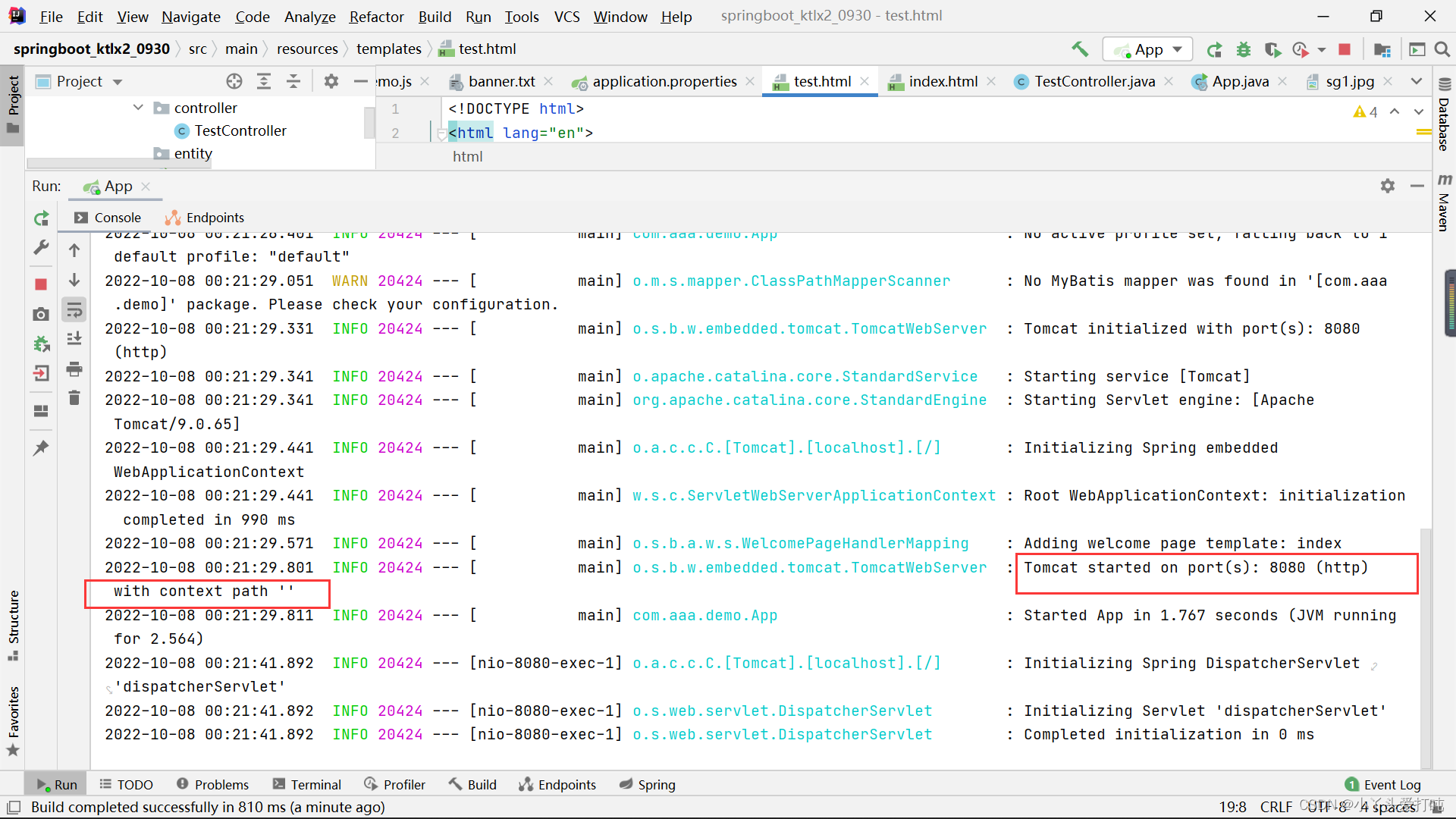Screen dimensions: 1456x819
Task: Open Project panel settings gear
Action: coord(331,81)
